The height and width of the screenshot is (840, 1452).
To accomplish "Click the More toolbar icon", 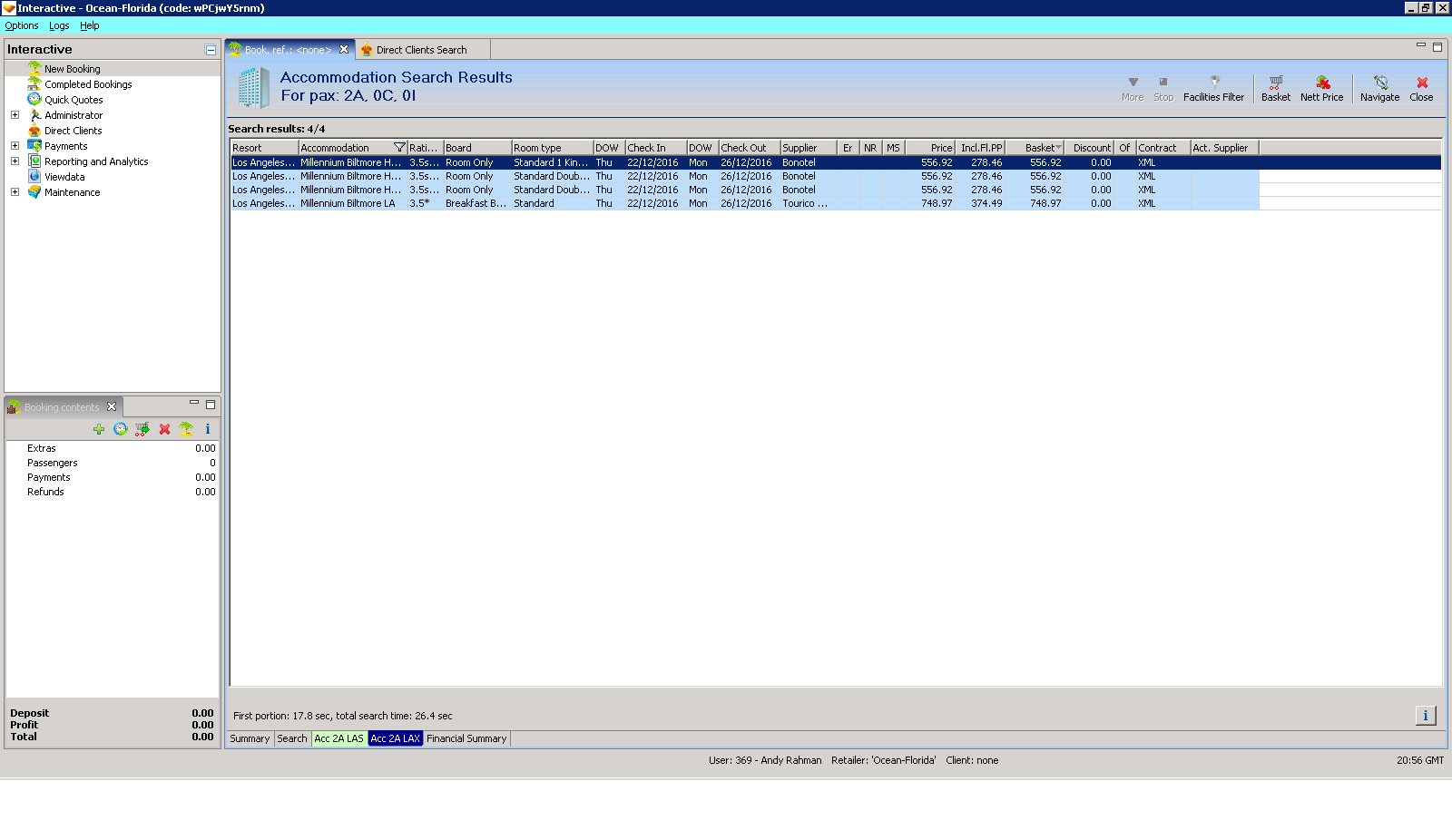I will 1133,88.
